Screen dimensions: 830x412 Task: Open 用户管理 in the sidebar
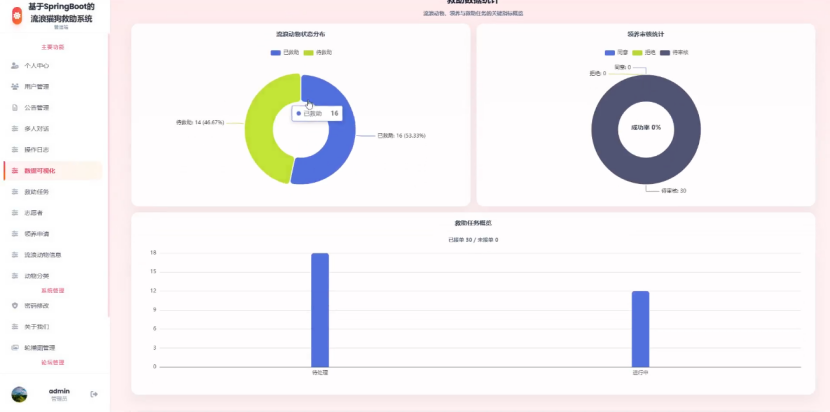click(x=53, y=86)
